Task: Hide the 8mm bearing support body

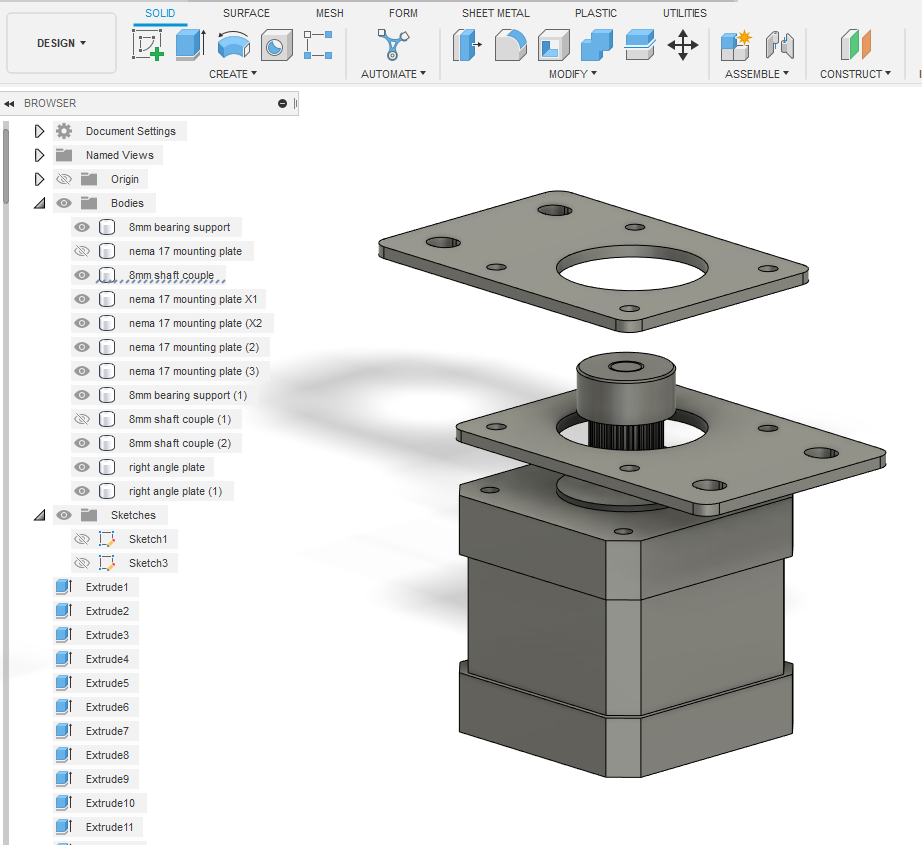Action: 82,227
